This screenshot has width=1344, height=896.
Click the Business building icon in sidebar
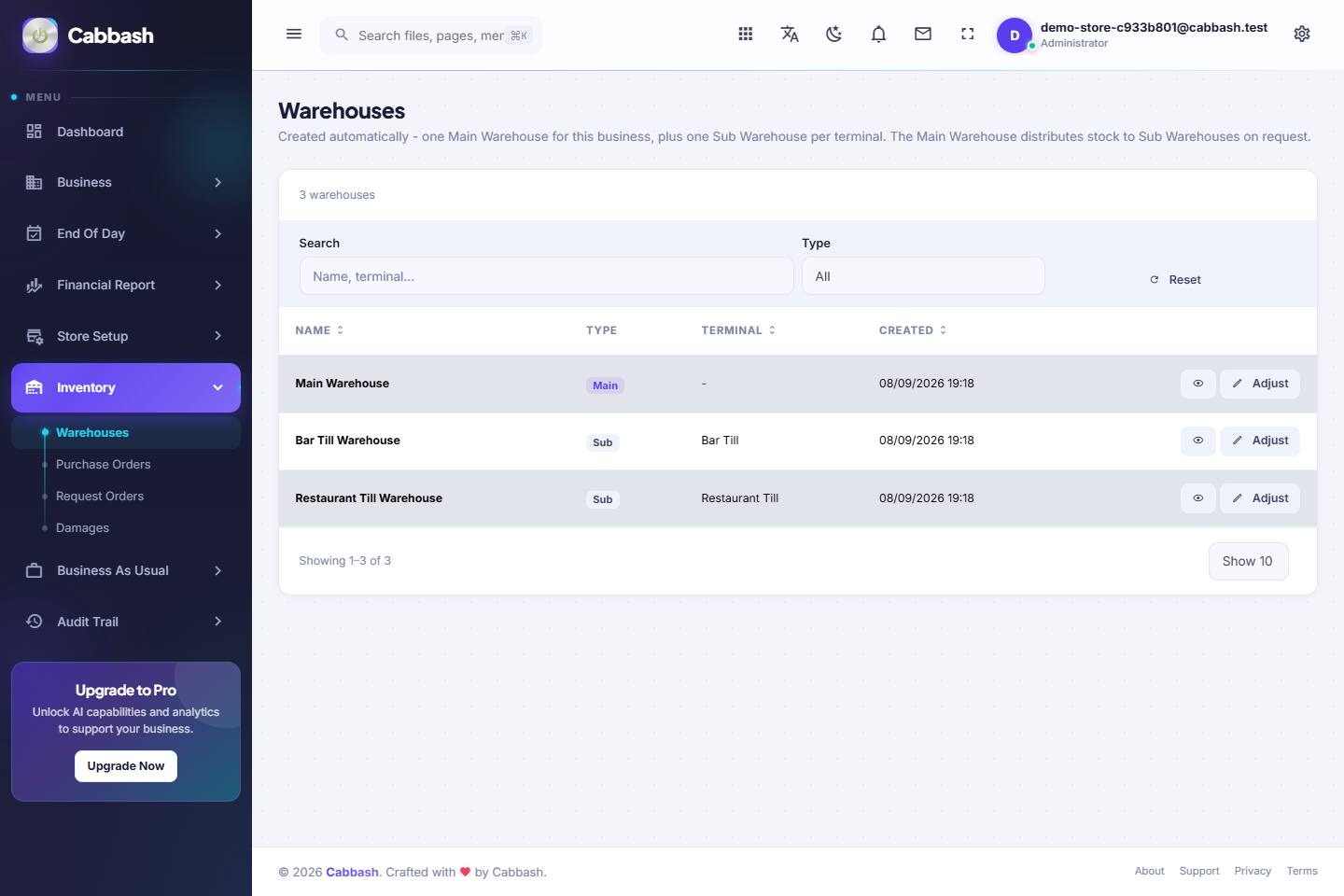pyautogui.click(x=35, y=182)
